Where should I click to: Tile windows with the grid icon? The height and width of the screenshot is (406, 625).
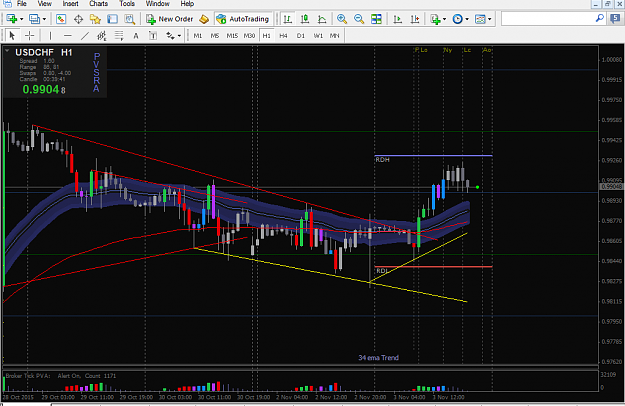click(x=376, y=19)
